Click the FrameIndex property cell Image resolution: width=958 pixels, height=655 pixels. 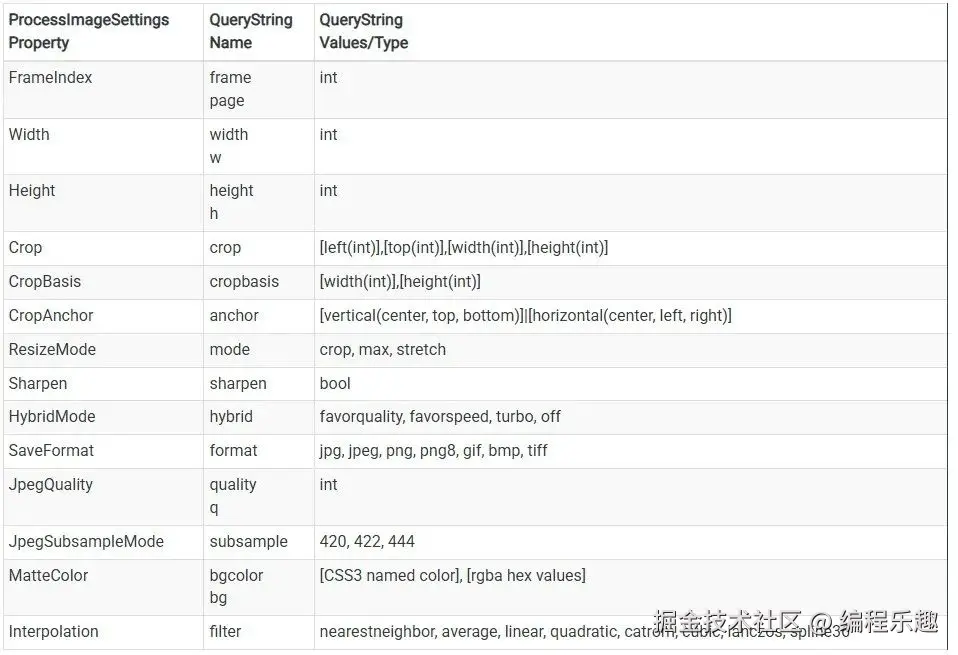coord(50,78)
